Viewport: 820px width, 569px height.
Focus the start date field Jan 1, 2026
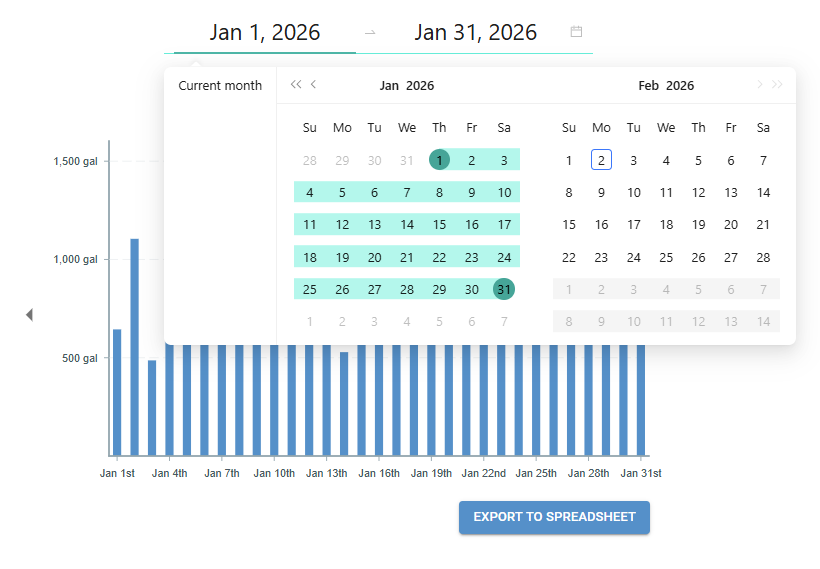point(265,32)
